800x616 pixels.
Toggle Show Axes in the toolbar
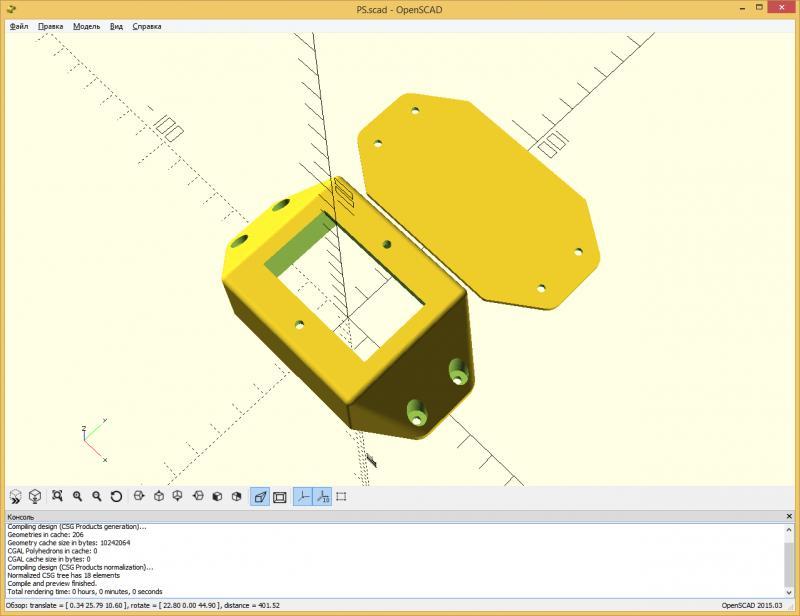tap(303, 496)
